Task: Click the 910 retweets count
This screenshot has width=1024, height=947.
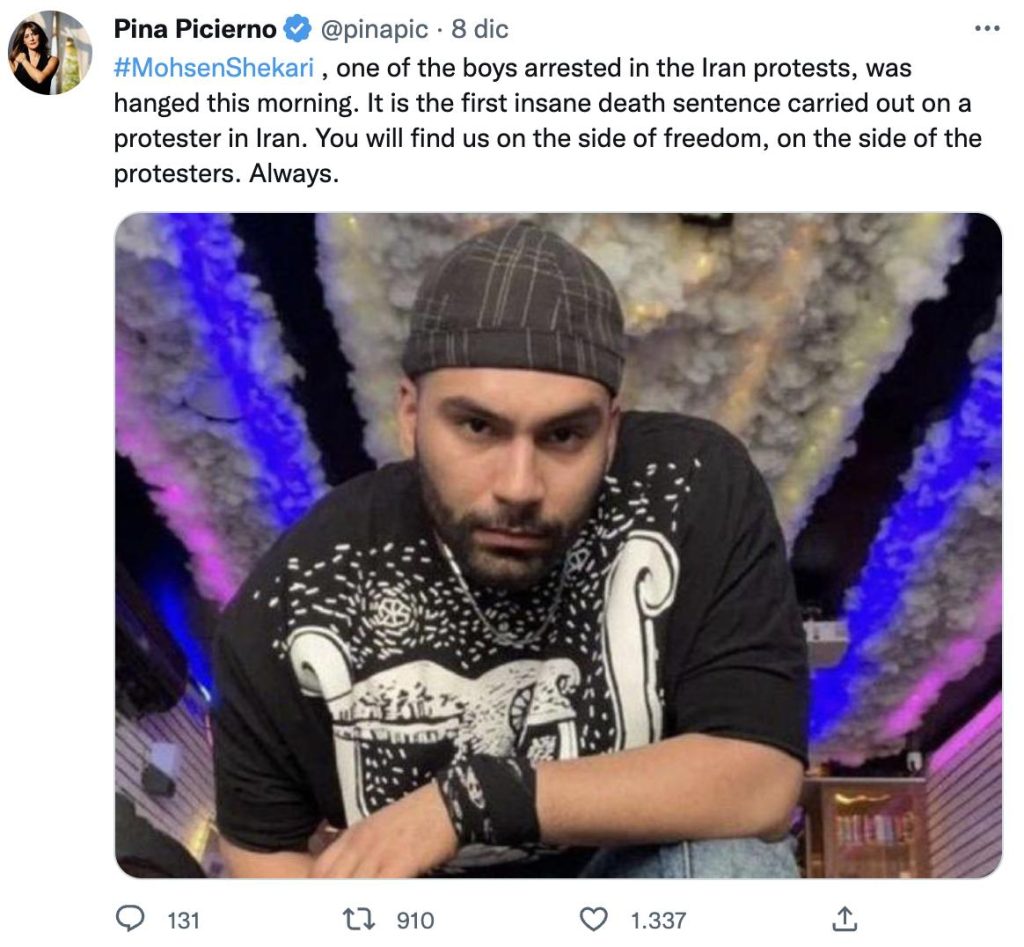Action: click(415, 919)
